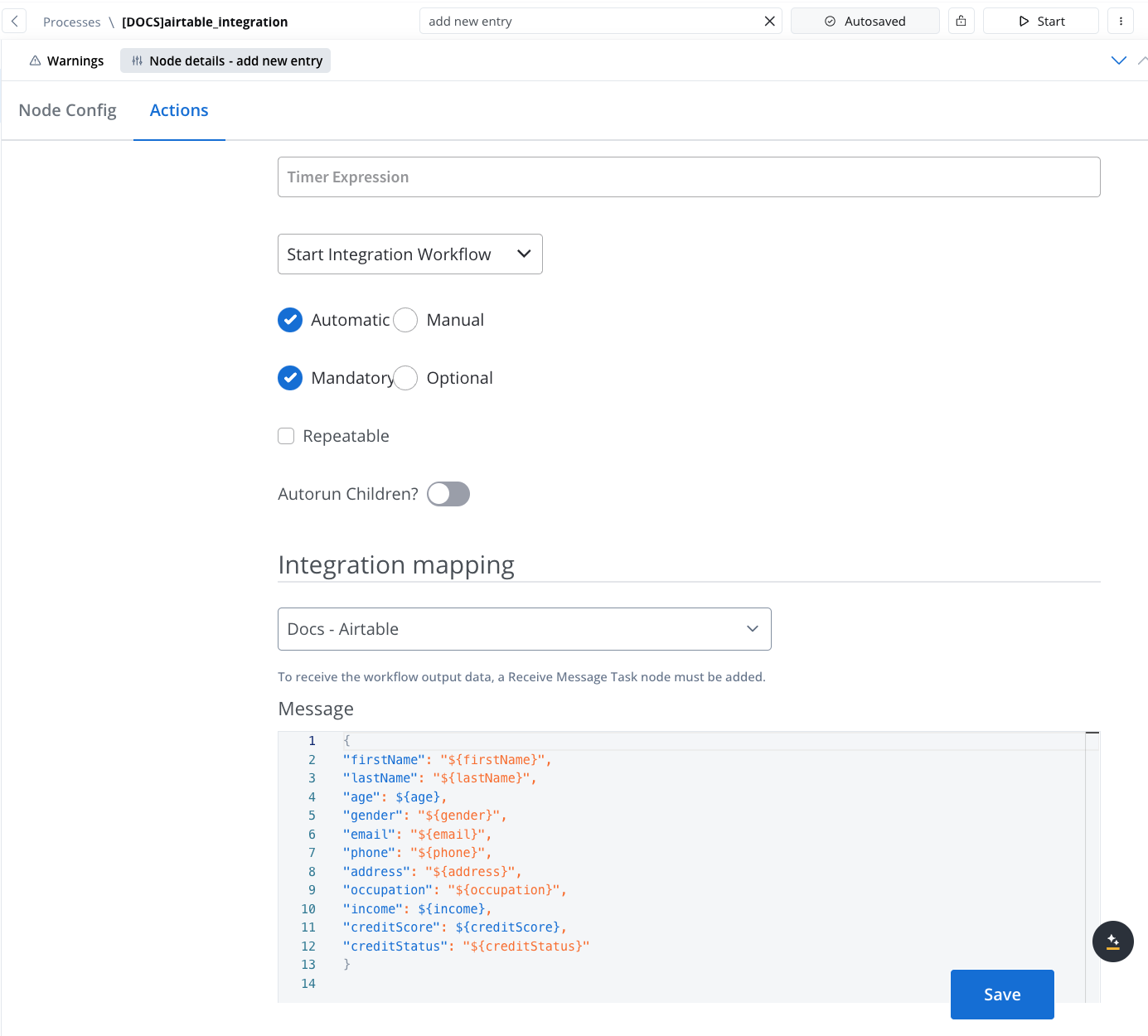
Task: Click the "firstName" line in editor
Action: pos(448,760)
